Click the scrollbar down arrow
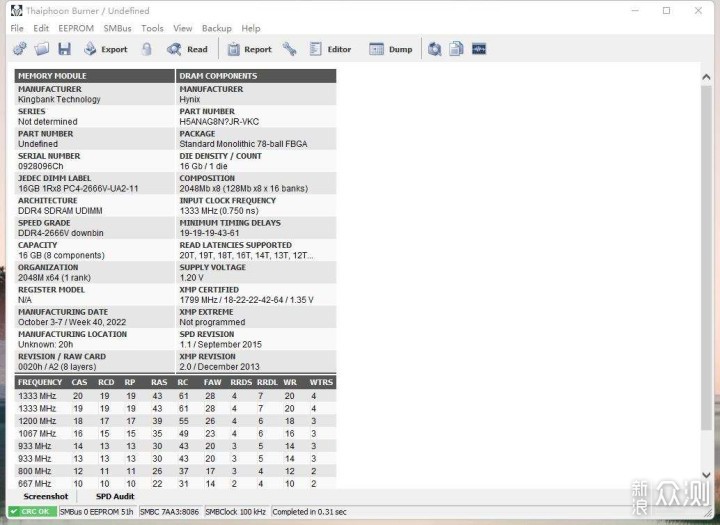The height and width of the screenshot is (525, 720). point(706,475)
